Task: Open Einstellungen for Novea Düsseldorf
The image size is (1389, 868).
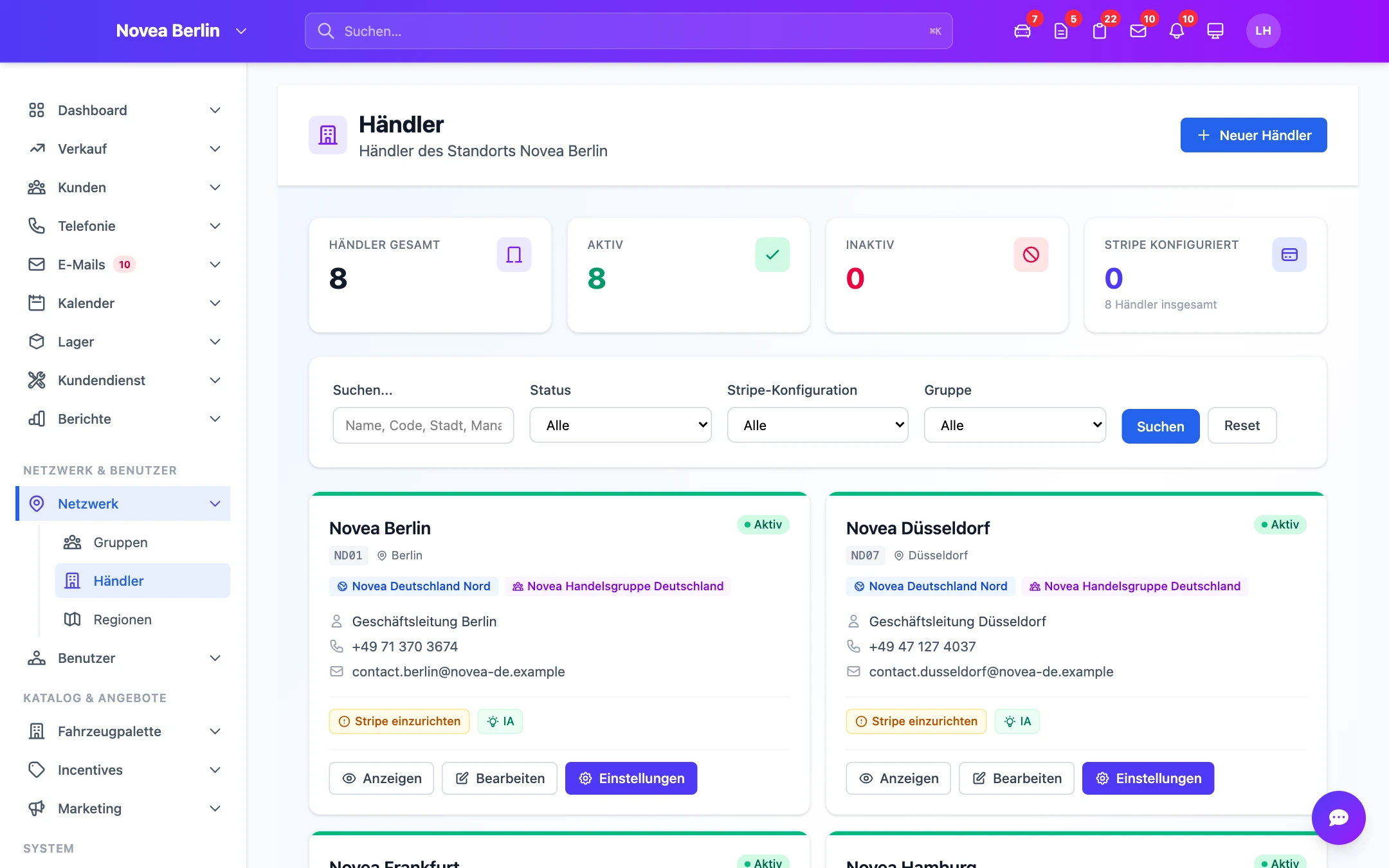Action: click(x=1148, y=778)
